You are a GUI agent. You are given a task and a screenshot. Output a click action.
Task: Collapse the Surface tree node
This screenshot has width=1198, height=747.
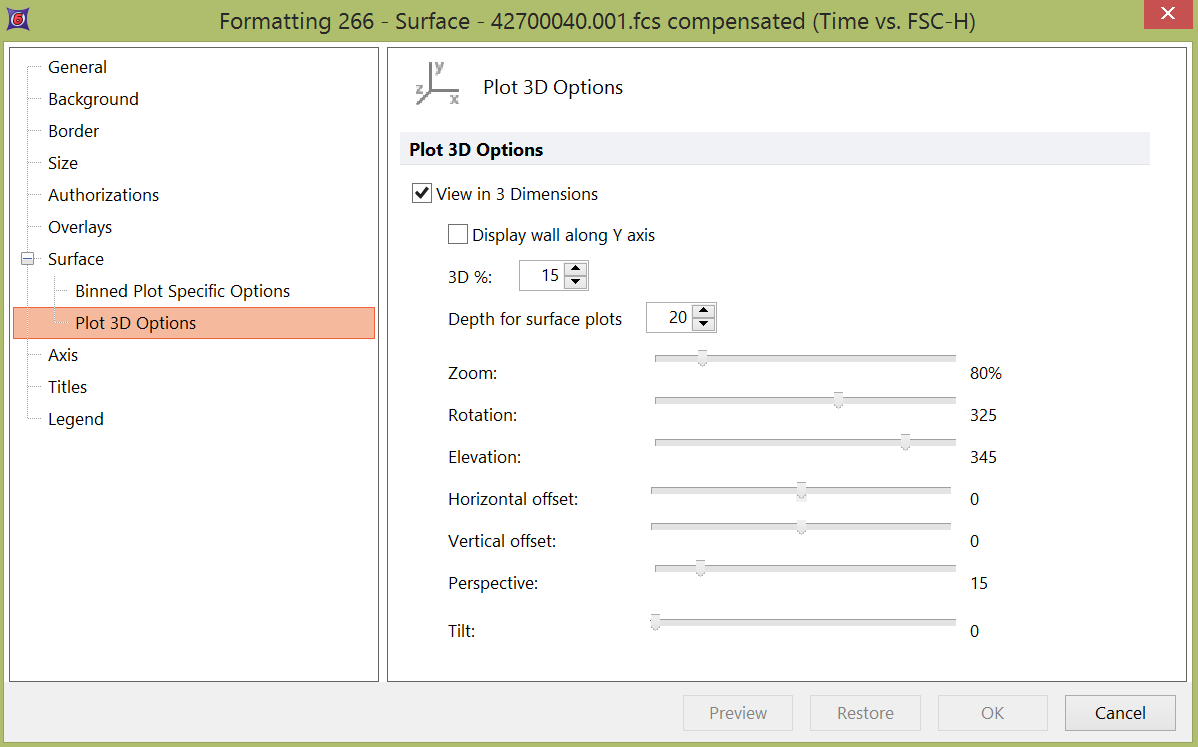(27, 259)
